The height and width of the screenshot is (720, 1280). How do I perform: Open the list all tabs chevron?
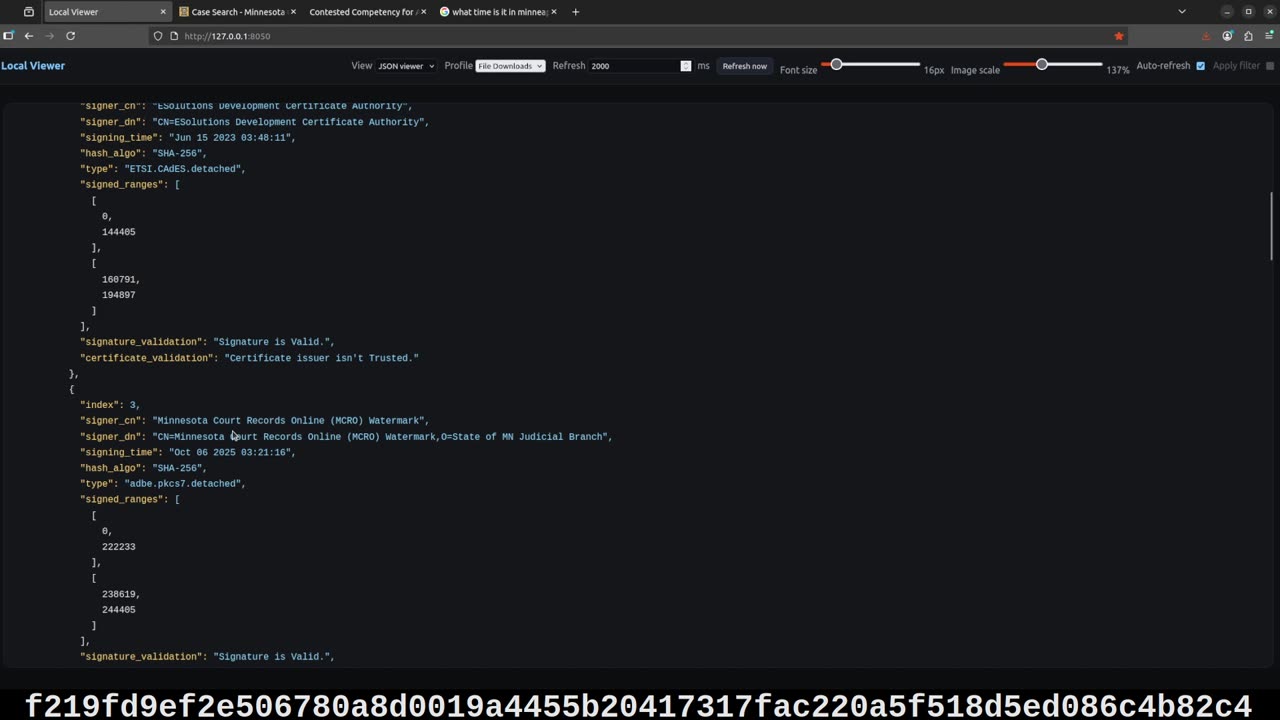click(x=1182, y=12)
